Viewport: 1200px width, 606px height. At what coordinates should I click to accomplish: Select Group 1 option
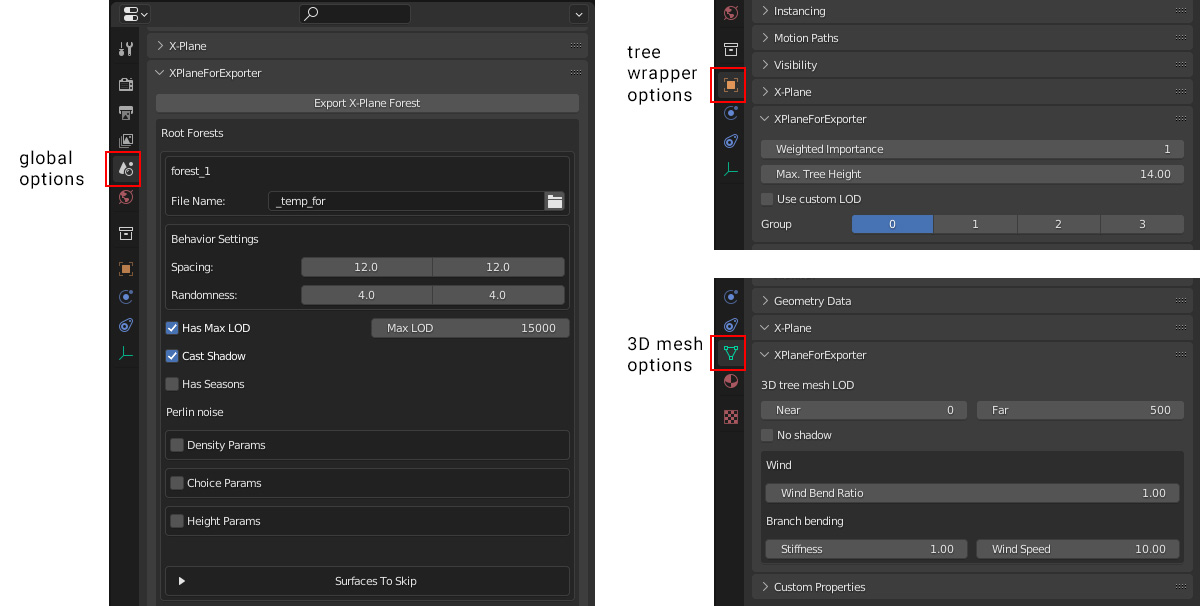975,225
